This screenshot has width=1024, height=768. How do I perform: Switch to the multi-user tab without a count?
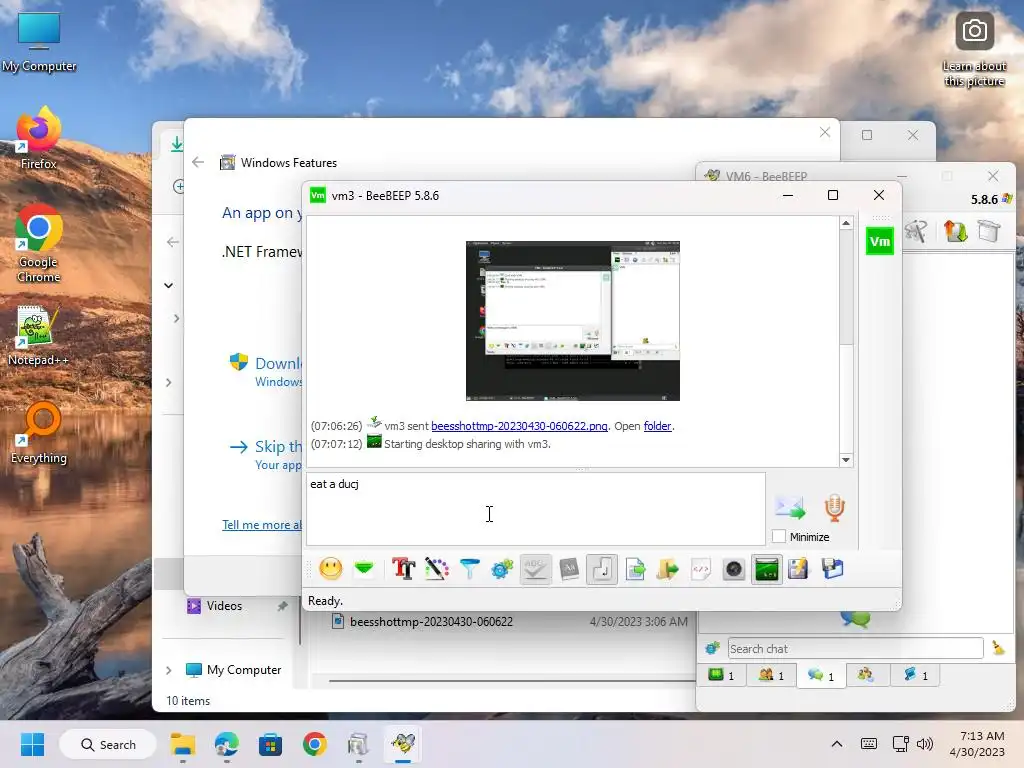coord(868,675)
